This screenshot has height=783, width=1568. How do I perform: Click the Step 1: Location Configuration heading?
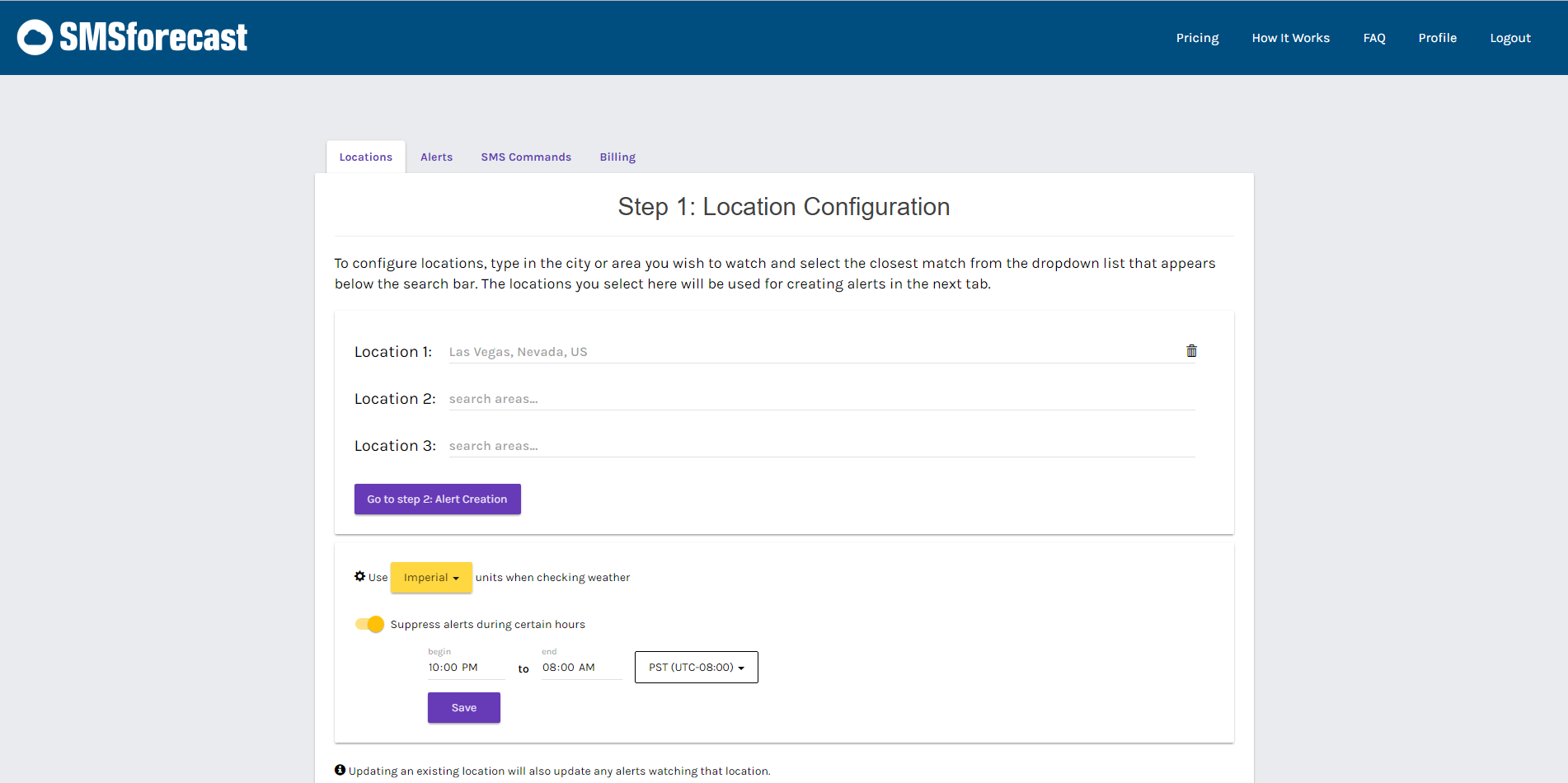click(784, 207)
